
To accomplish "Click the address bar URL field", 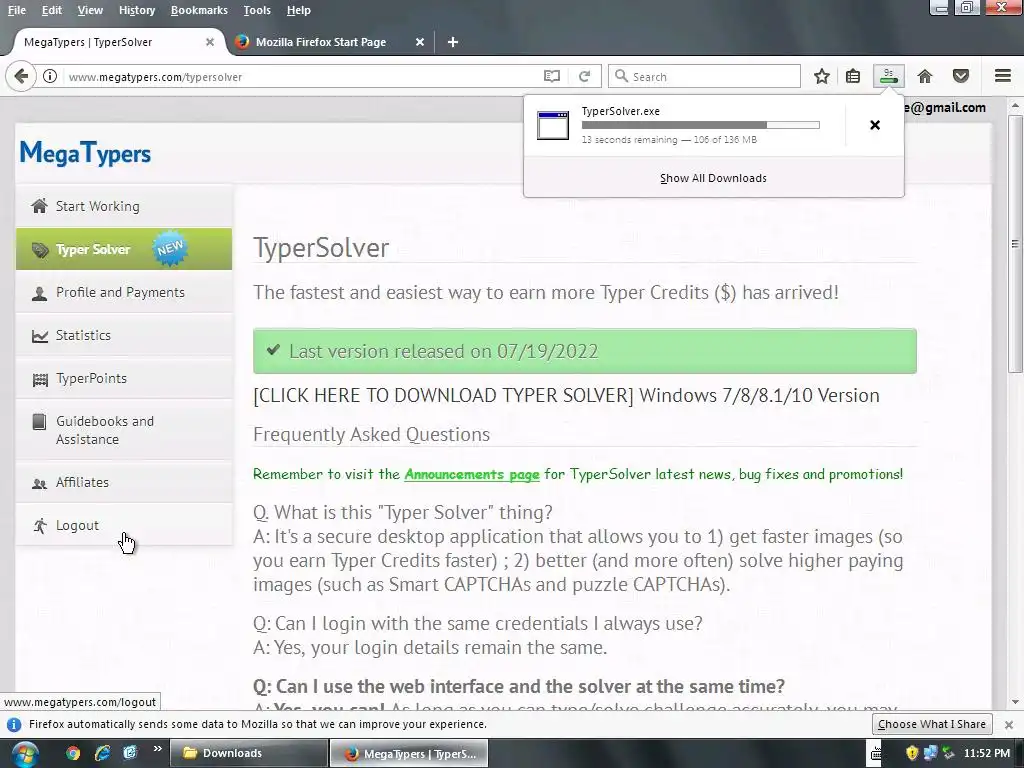I will tap(300, 76).
